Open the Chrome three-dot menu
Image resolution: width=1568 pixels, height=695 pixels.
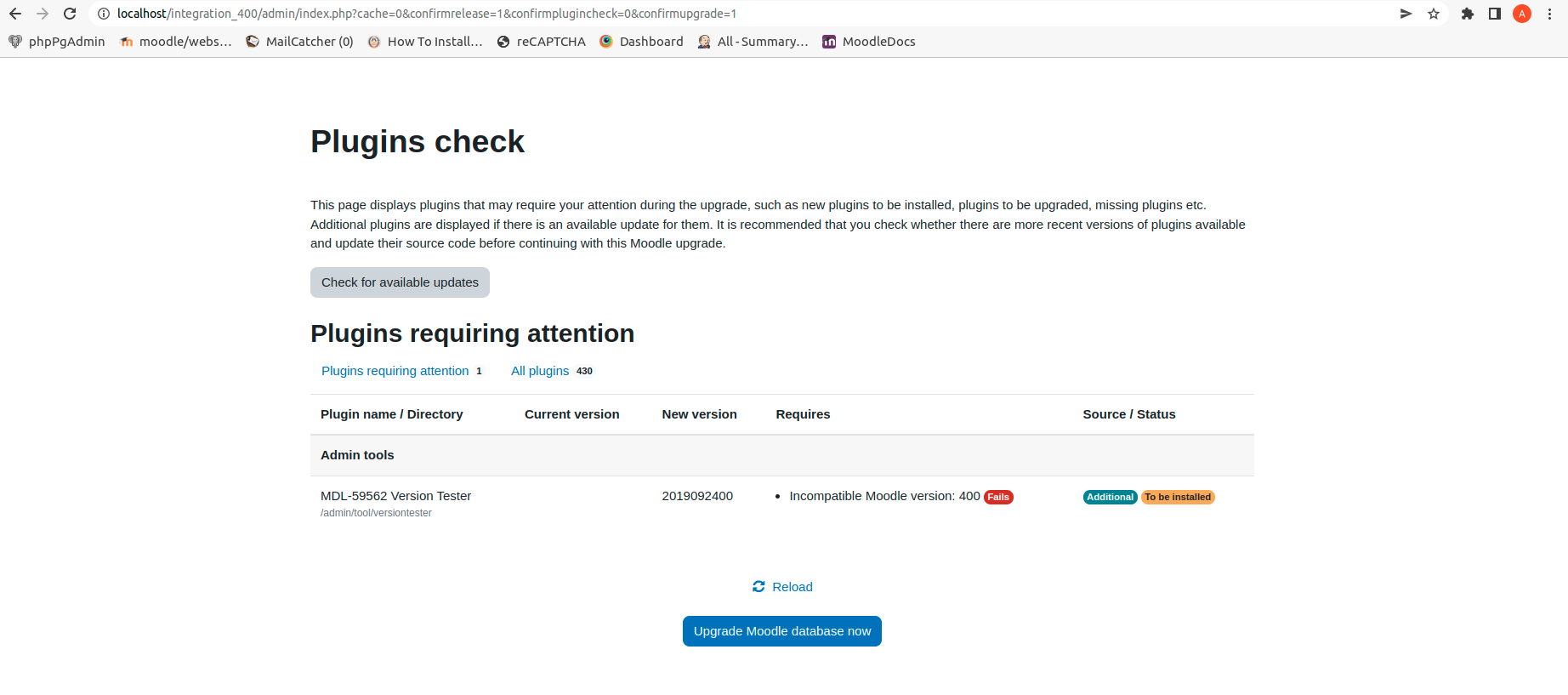tap(1550, 14)
